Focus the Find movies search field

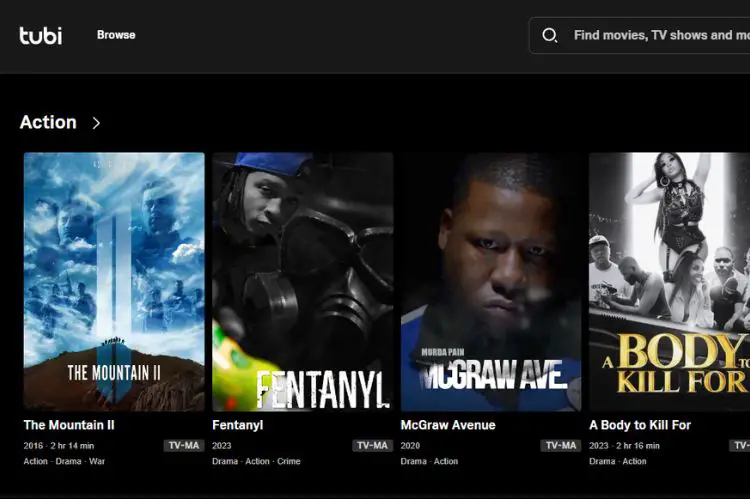[x=640, y=35]
